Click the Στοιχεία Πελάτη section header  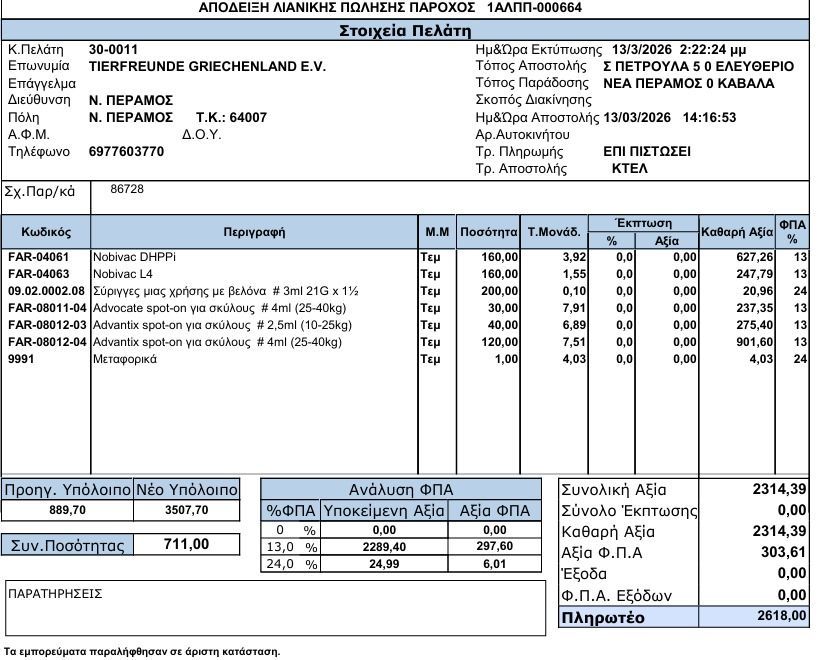(405, 30)
